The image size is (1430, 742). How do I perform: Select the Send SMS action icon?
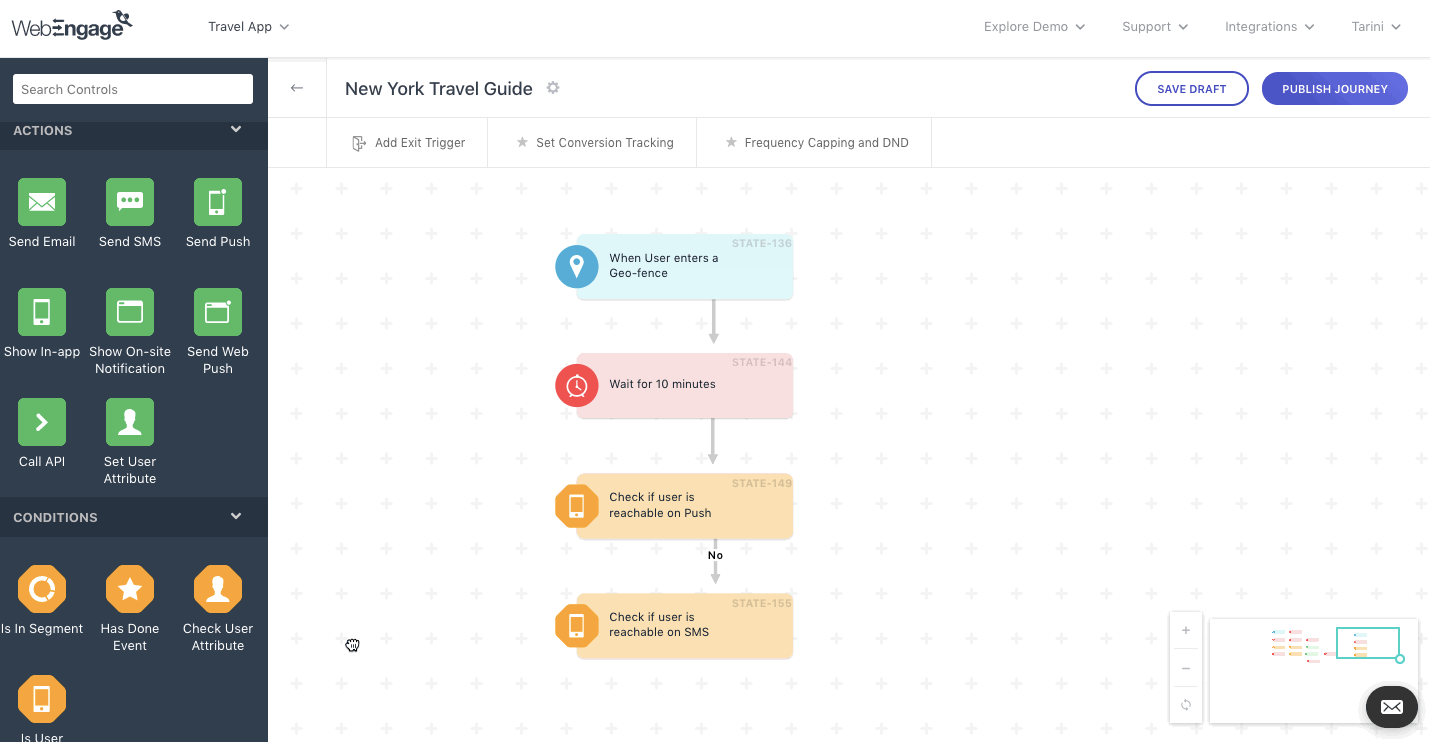[x=130, y=202]
